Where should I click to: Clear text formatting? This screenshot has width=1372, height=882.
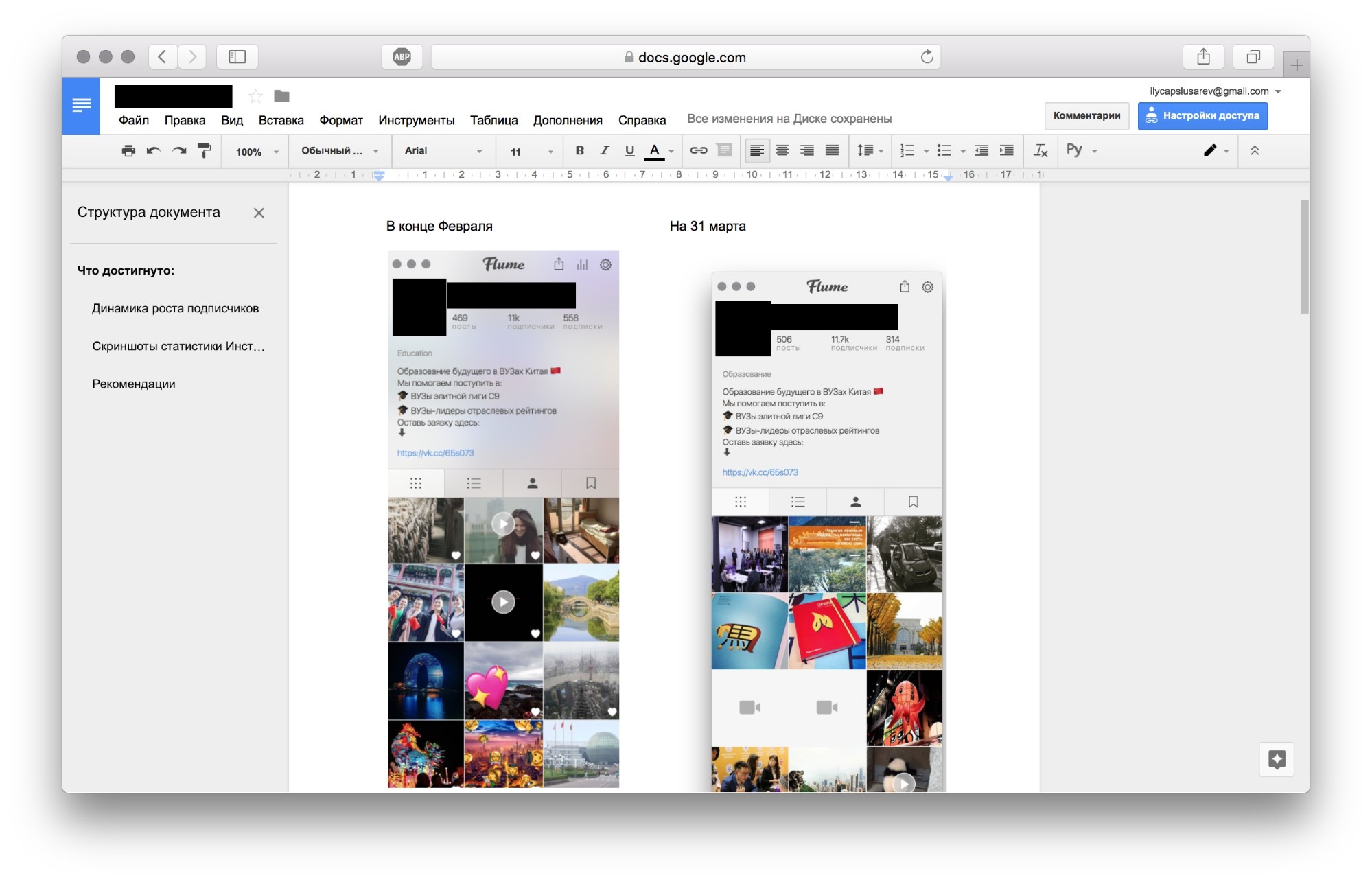[1041, 150]
